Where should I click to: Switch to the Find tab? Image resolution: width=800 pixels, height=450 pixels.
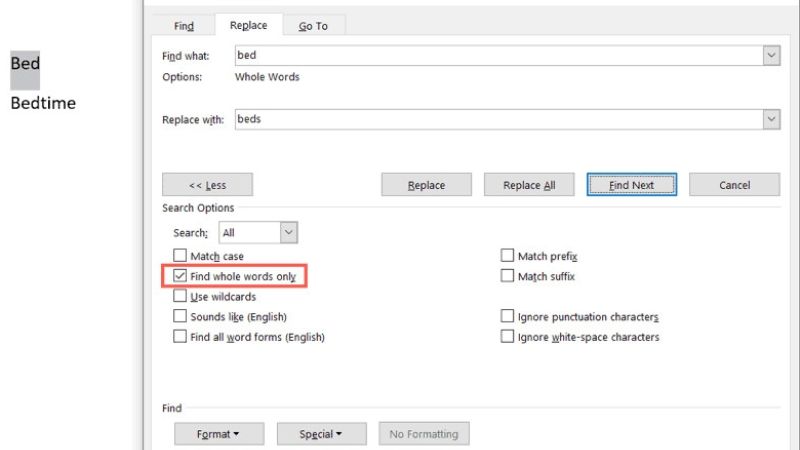click(x=184, y=26)
